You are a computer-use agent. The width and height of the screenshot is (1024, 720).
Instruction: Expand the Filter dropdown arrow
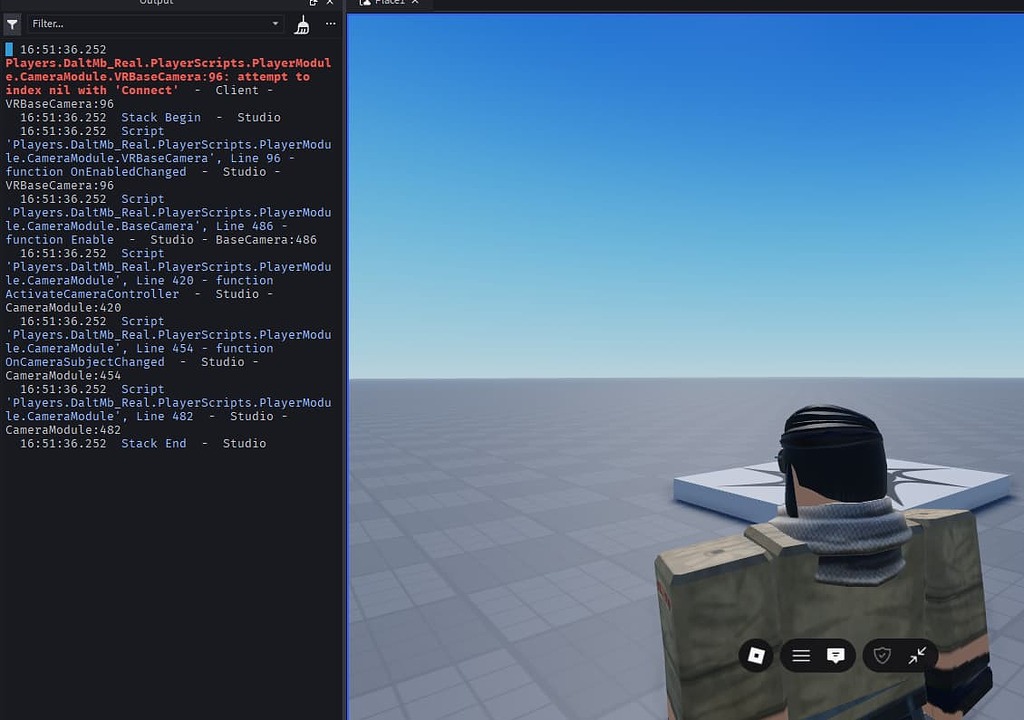275,24
